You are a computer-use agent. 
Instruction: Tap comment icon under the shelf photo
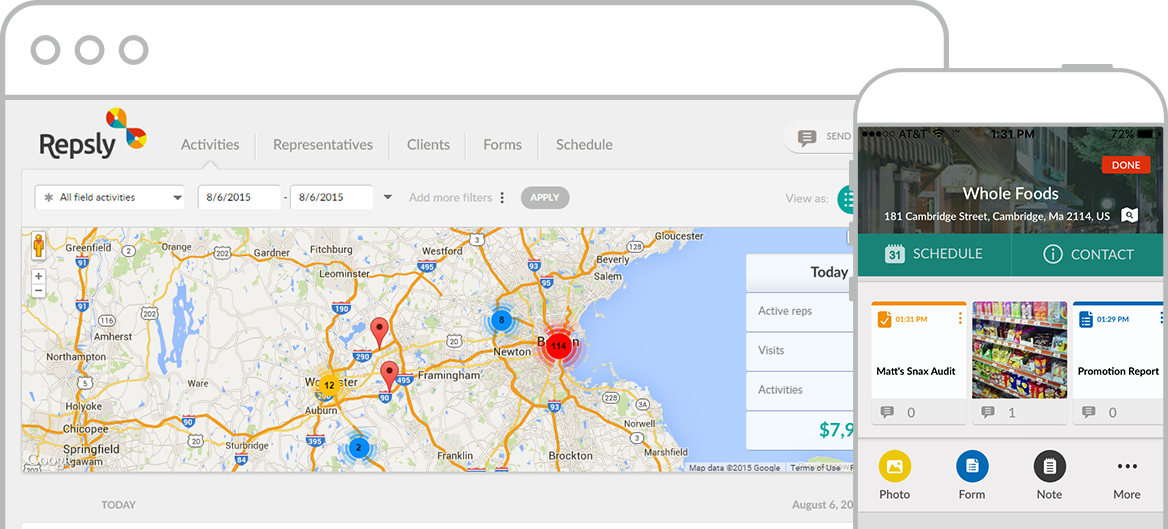[x=988, y=412]
